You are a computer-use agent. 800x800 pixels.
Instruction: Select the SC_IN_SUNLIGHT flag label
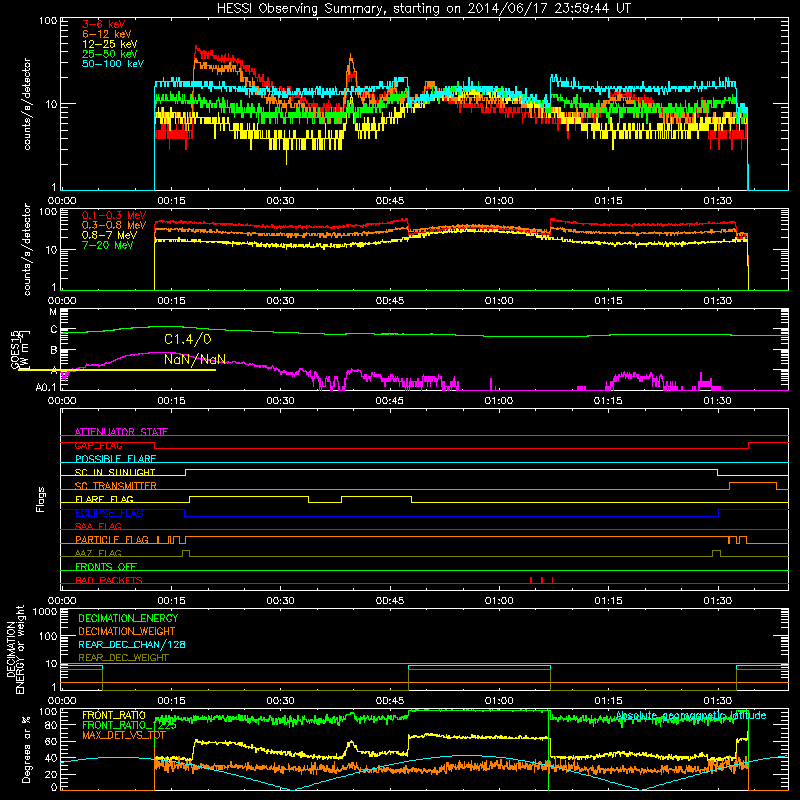click(x=115, y=472)
